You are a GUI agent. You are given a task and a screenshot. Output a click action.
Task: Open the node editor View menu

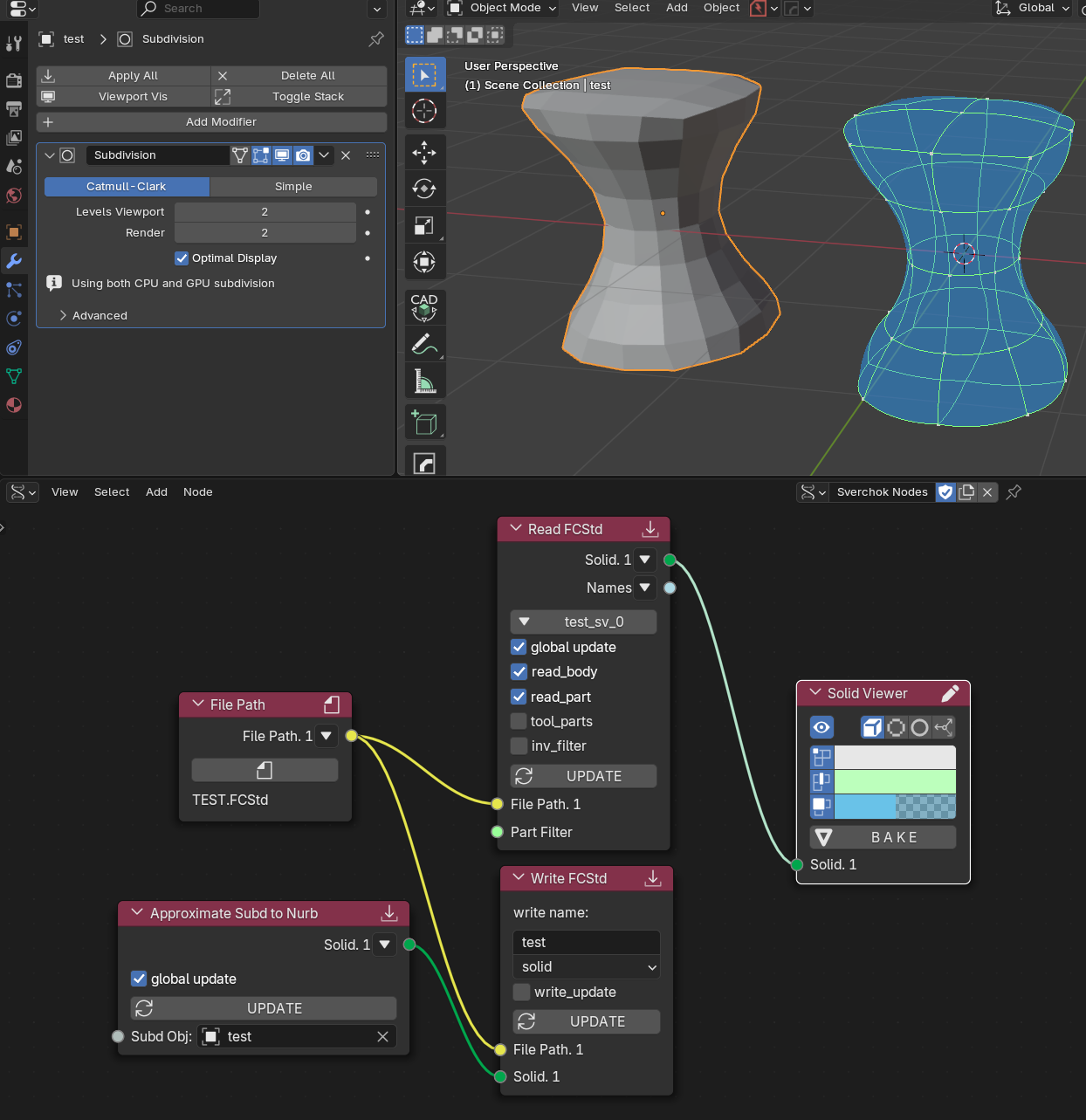click(x=65, y=492)
